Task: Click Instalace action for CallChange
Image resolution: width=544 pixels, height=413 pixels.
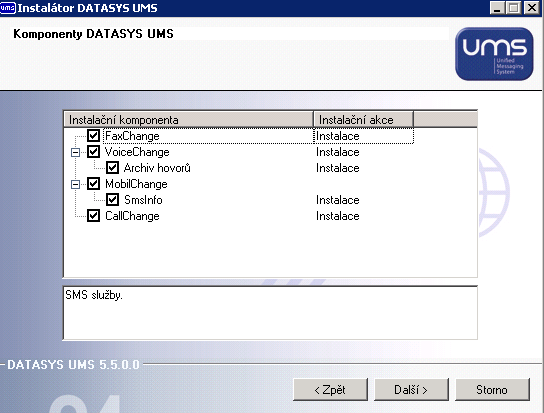Action: [x=338, y=216]
